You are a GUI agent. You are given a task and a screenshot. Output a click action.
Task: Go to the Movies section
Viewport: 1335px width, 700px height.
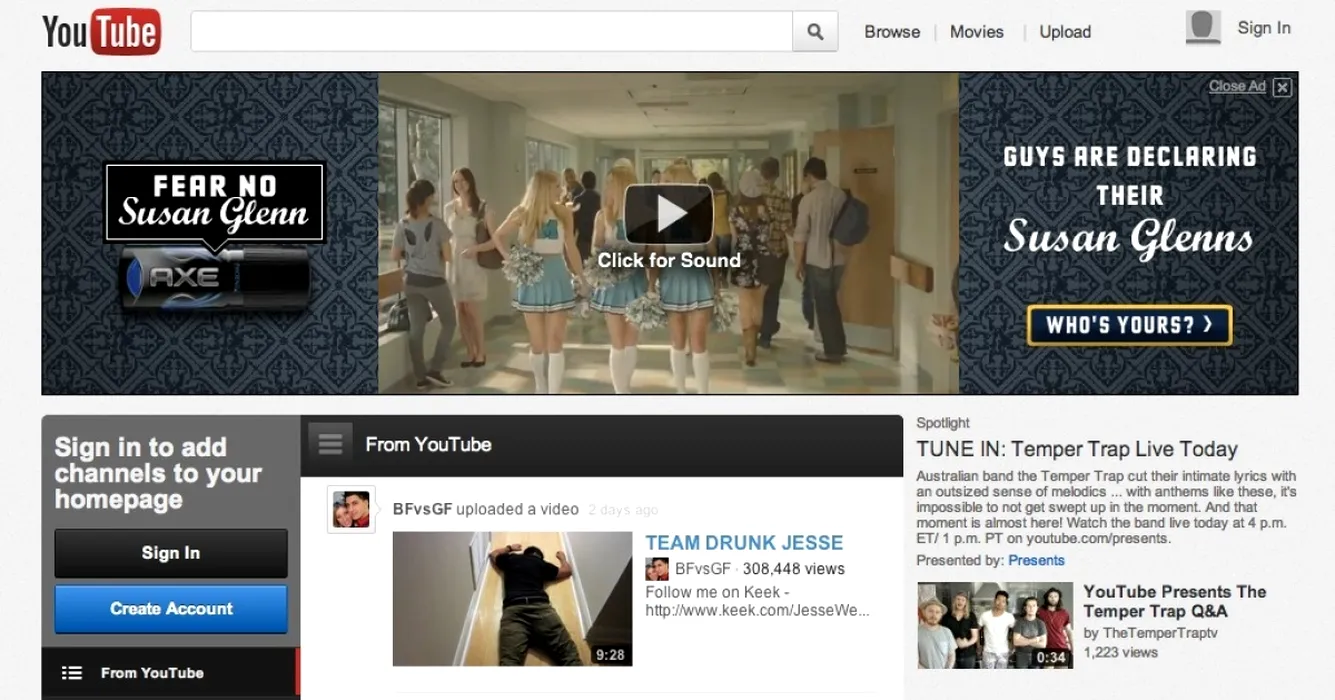click(x=976, y=32)
